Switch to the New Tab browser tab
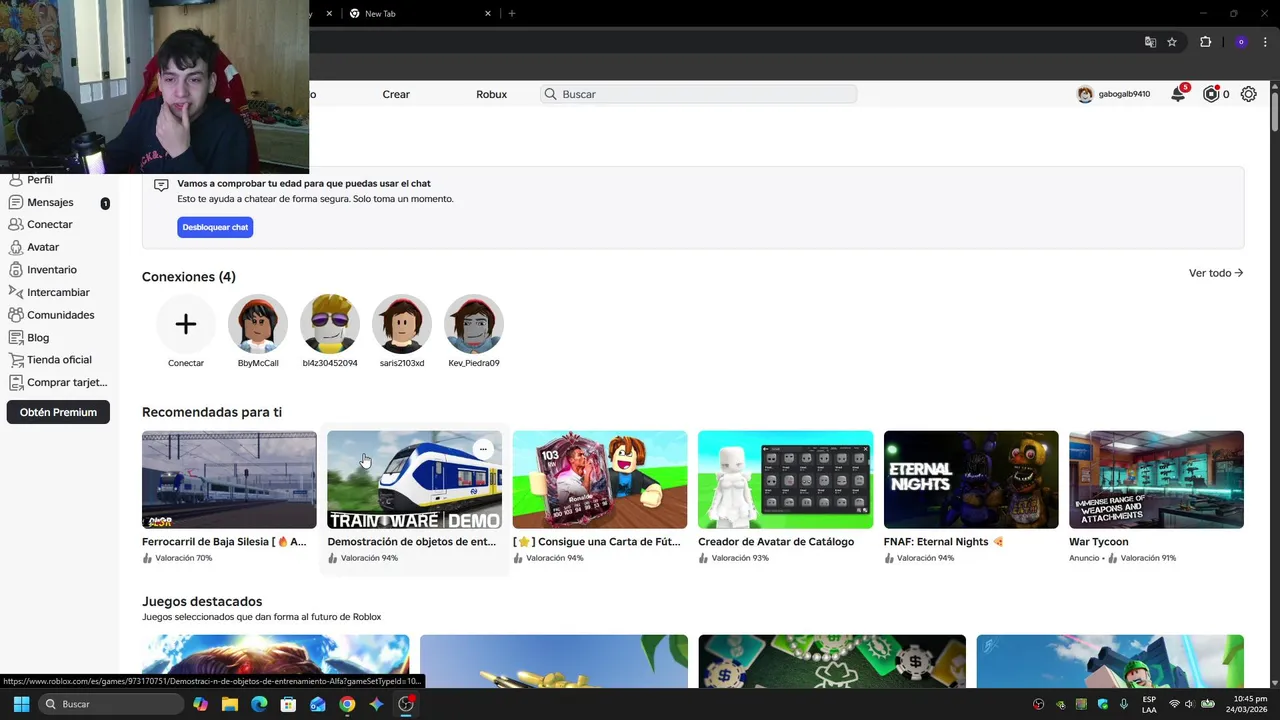This screenshot has width=1280, height=720. pos(420,14)
